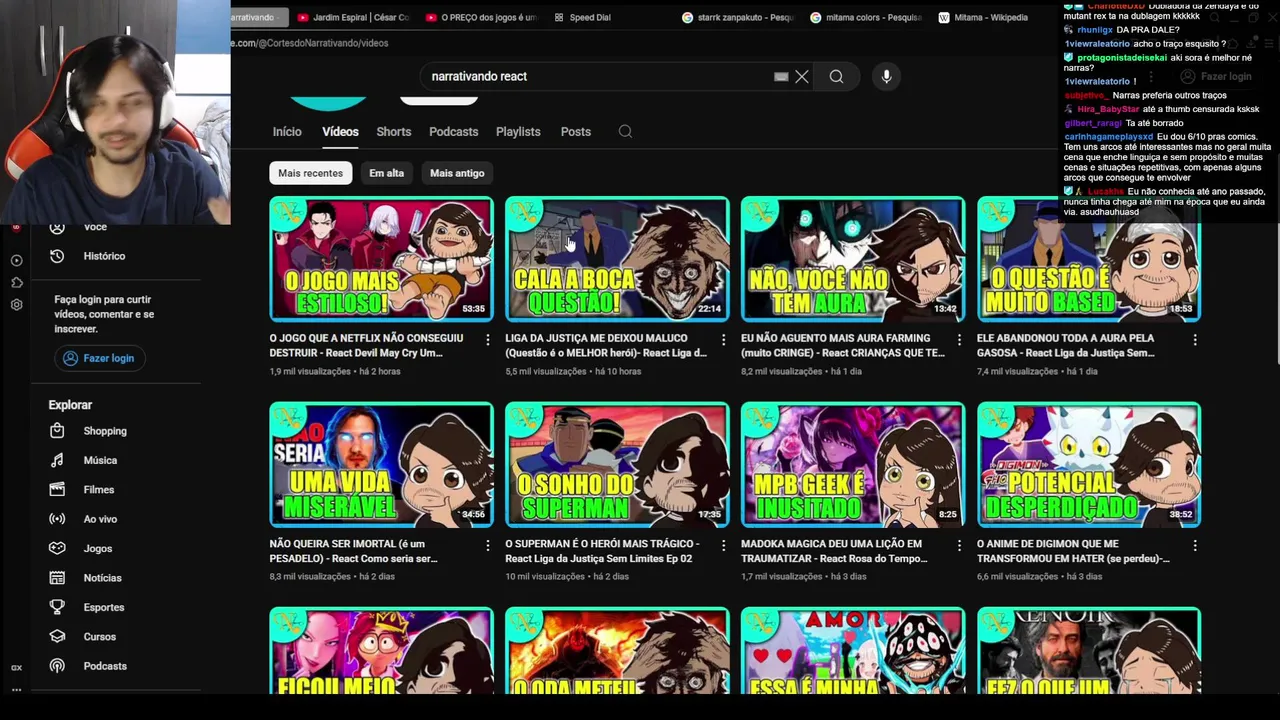Select the Mais antigo filter chip
Screen dimensions: 1280x720
click(457, 173)
